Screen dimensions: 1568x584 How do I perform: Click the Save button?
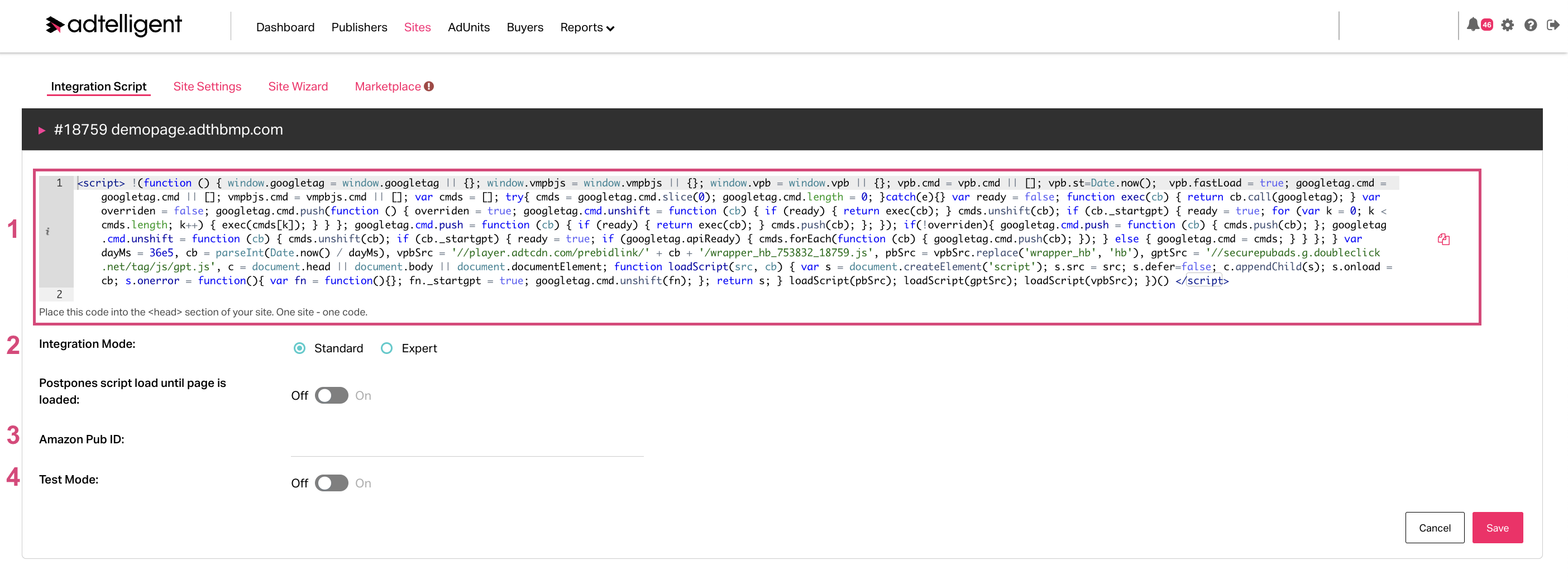tap(1498, 528)
